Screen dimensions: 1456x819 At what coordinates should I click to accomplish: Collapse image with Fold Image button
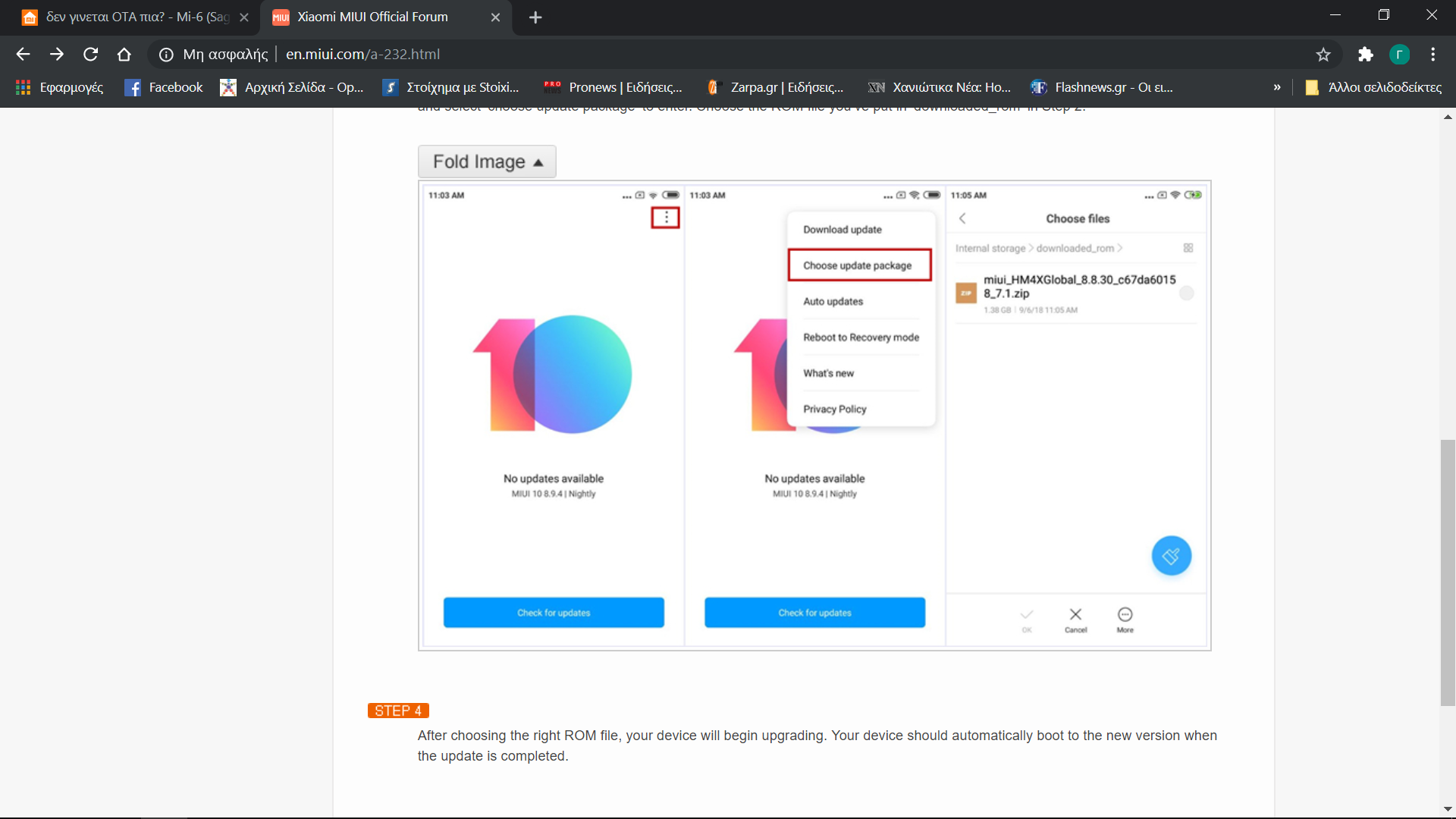(x=487, y=162)
